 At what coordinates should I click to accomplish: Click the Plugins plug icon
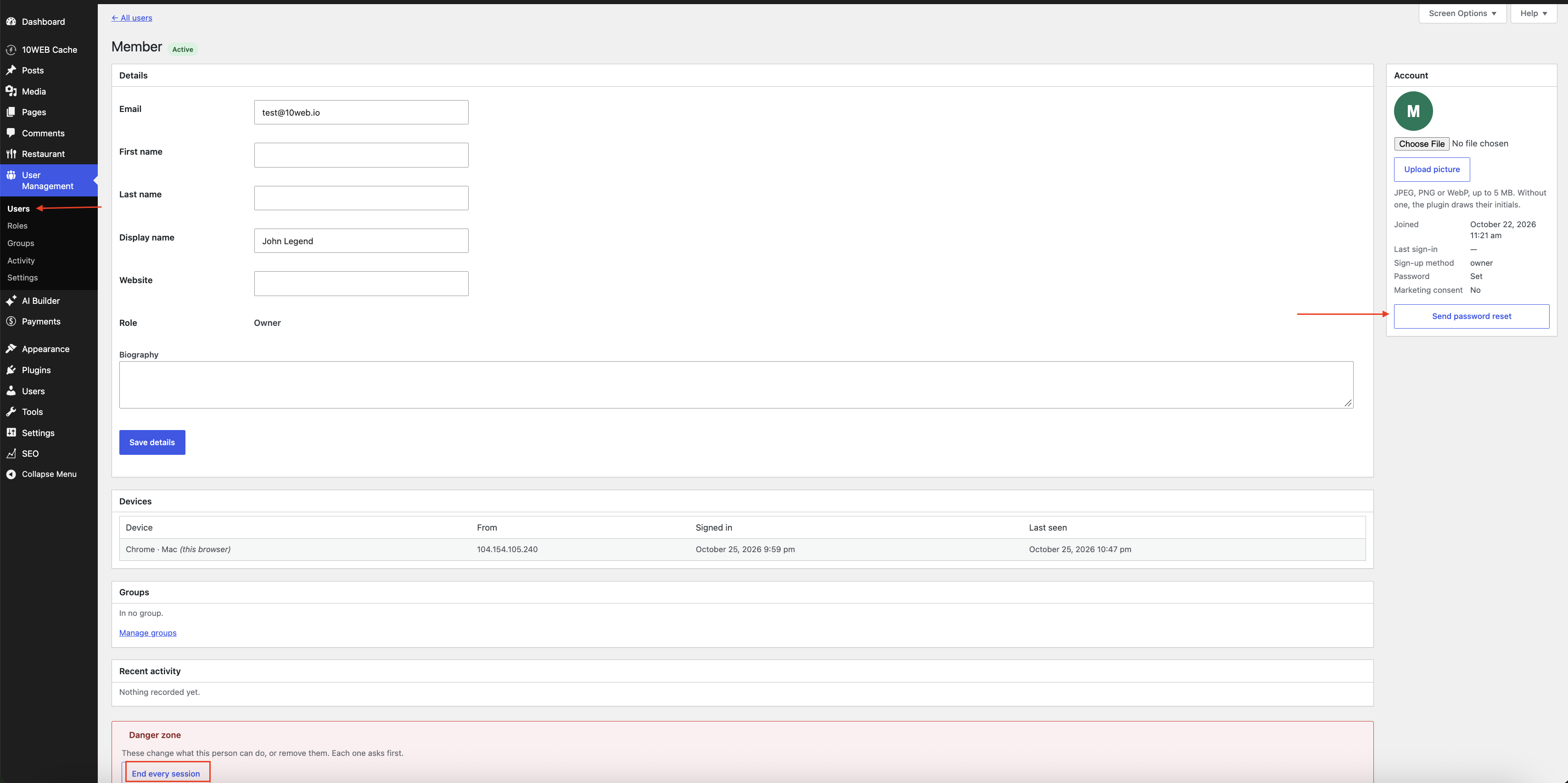tap(11, 370)
